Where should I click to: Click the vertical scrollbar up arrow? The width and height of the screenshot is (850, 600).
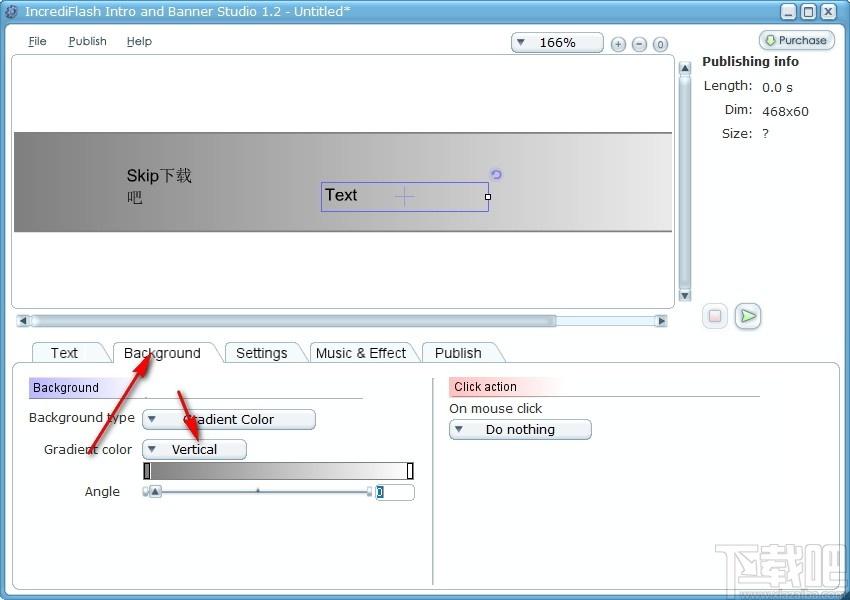685,68
